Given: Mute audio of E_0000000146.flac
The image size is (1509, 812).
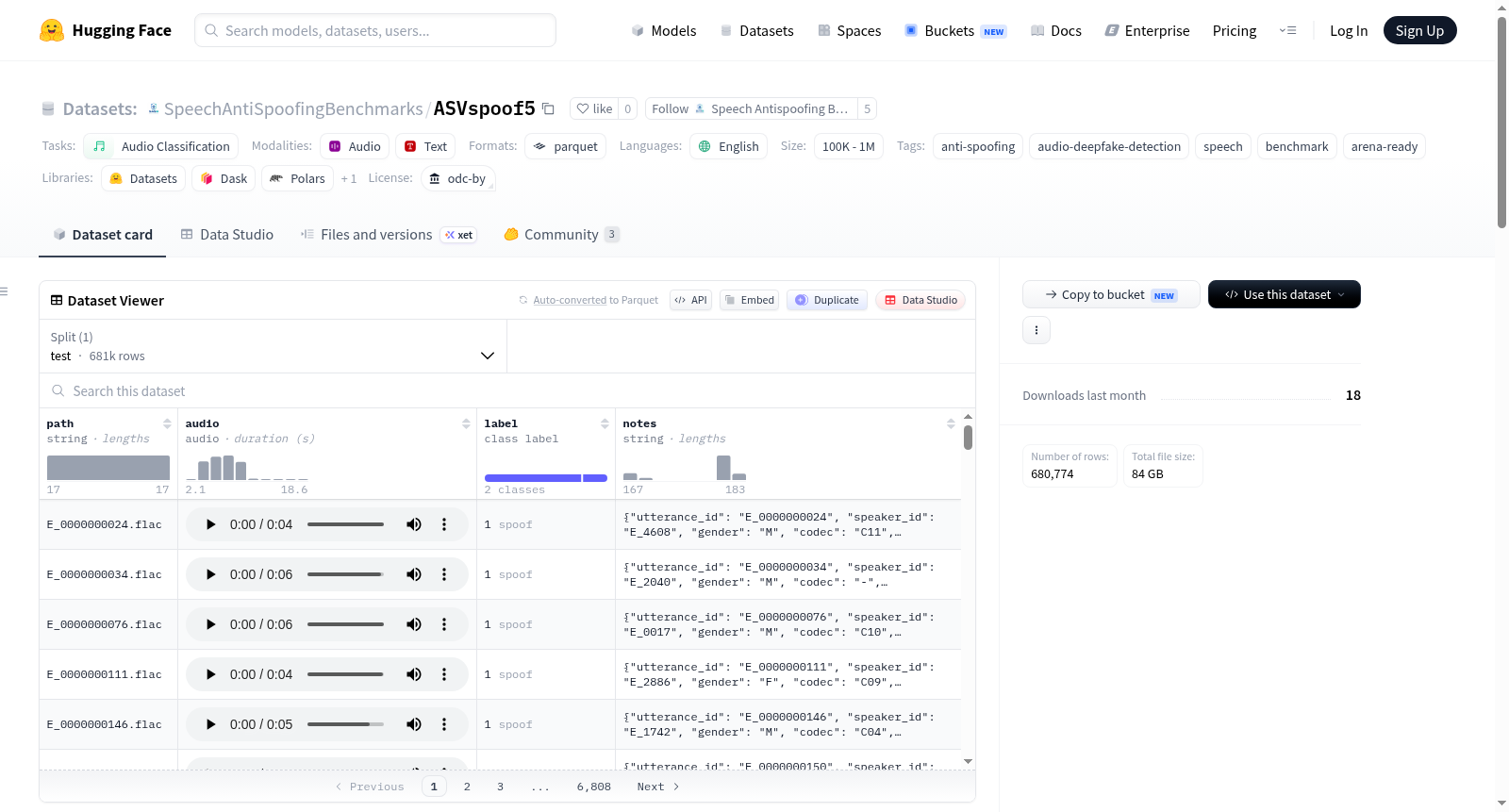Looking at the screenshot, I should click(x=414, y=724).
